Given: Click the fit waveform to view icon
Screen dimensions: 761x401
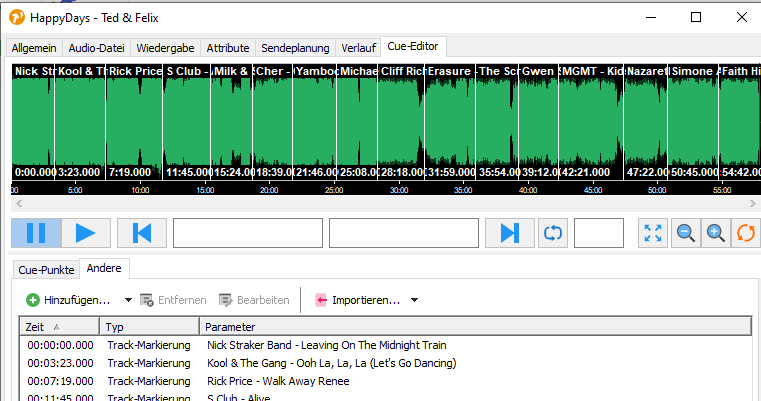Looking at the screenshot, I should coord(653,233).
